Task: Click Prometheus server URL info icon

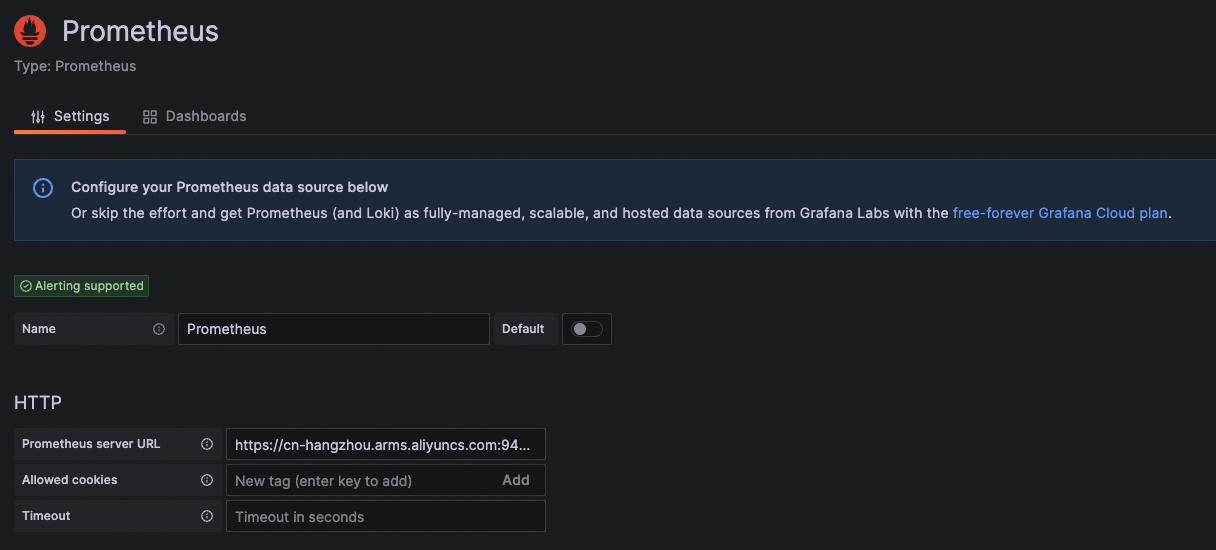Action: click(x=207, y=444)
